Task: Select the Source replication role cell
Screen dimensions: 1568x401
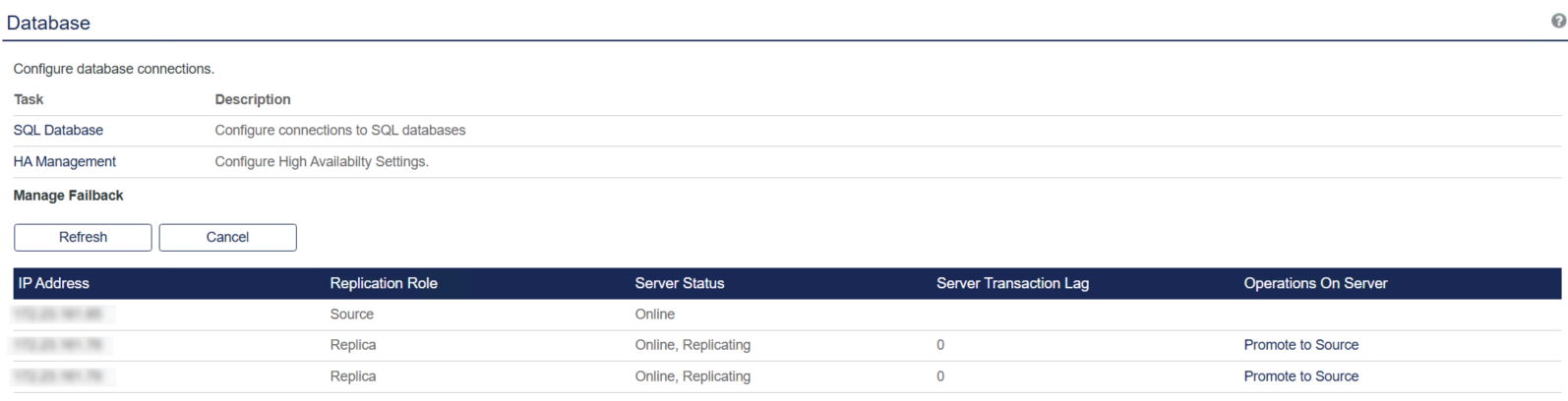Action: (x=351, y=315)
